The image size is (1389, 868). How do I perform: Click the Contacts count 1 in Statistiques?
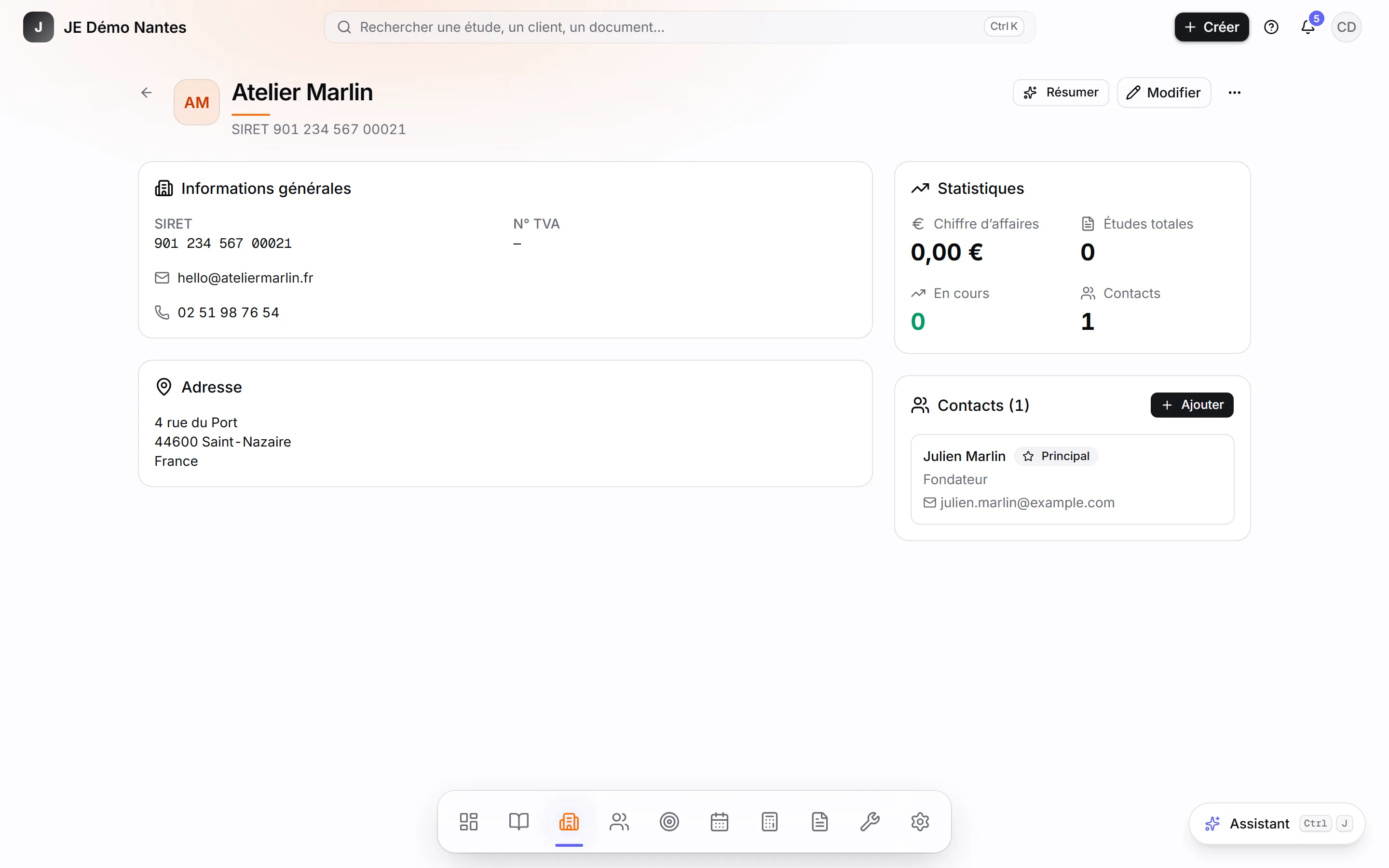pos(1088,322)
